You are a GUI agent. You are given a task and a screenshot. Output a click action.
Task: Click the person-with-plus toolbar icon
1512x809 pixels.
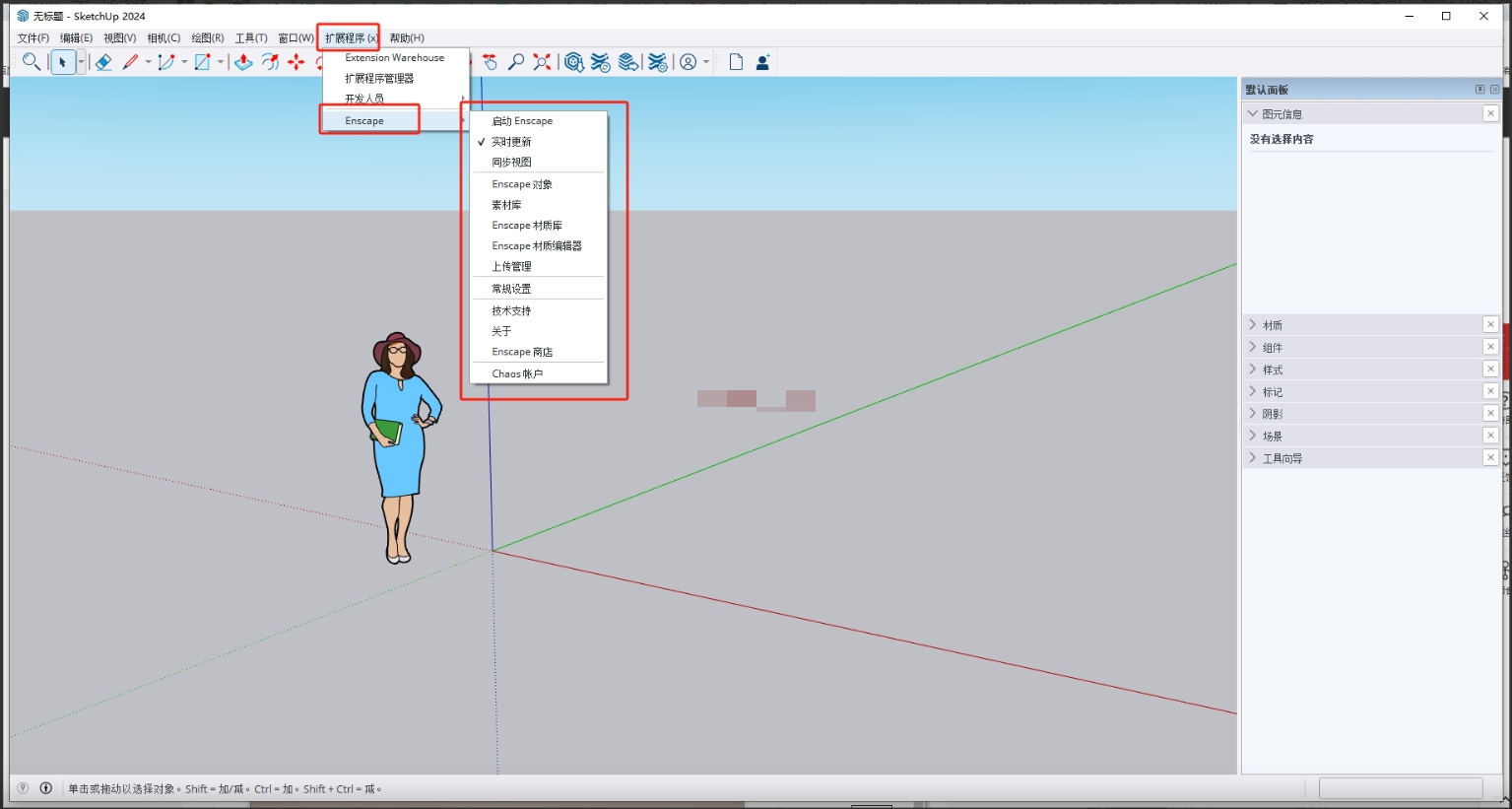point(762,62)
